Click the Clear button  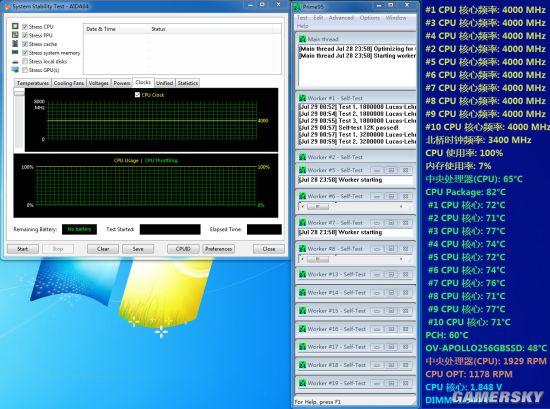point(103,249)
